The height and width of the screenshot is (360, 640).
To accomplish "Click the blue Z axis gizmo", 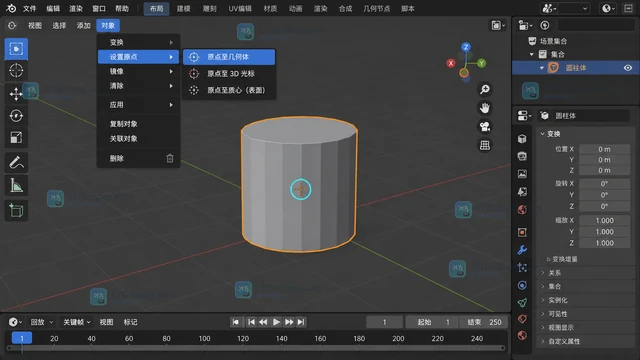I will (466, 47).
